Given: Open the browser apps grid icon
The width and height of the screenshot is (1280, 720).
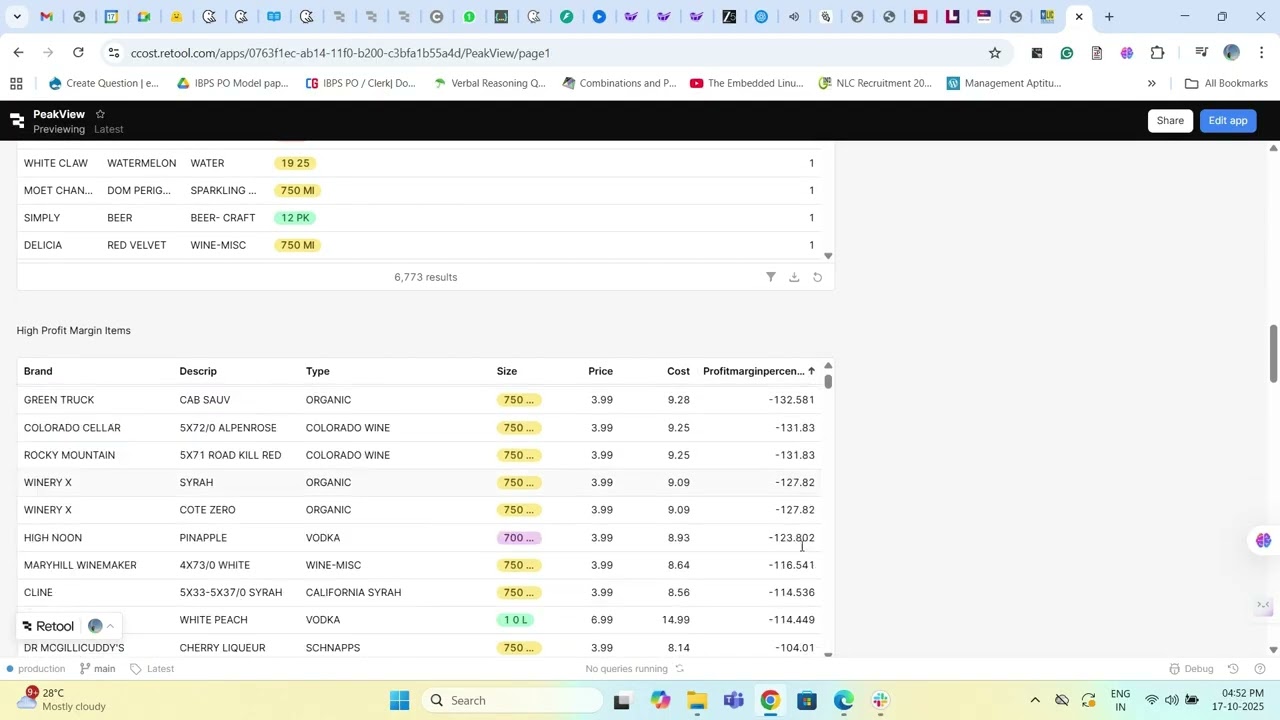Looking at the screenshot, I should tap(16, 83).
